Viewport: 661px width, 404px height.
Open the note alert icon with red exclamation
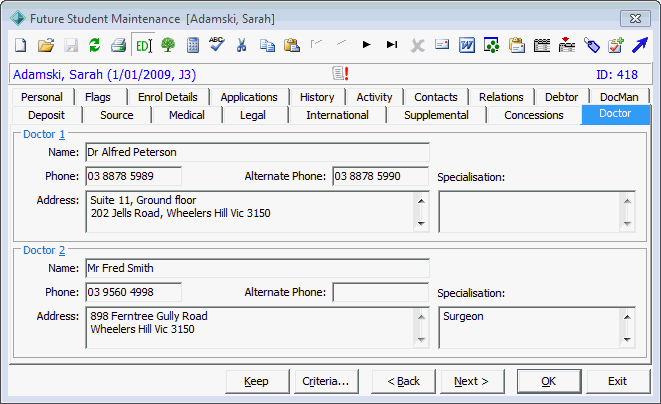click(x=340, y=73)
